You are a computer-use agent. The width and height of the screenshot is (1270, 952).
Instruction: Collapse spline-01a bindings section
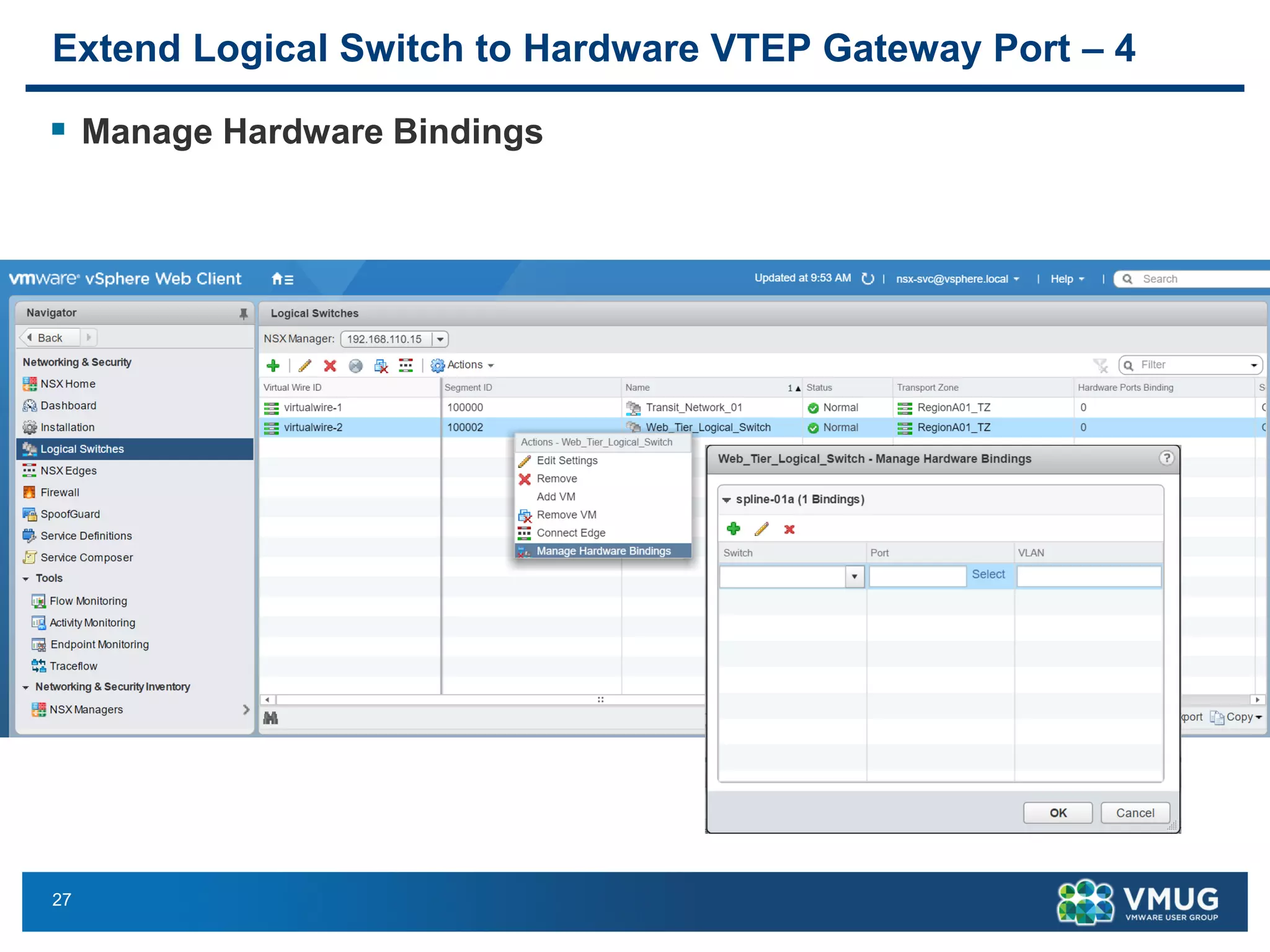click(726, 500)
